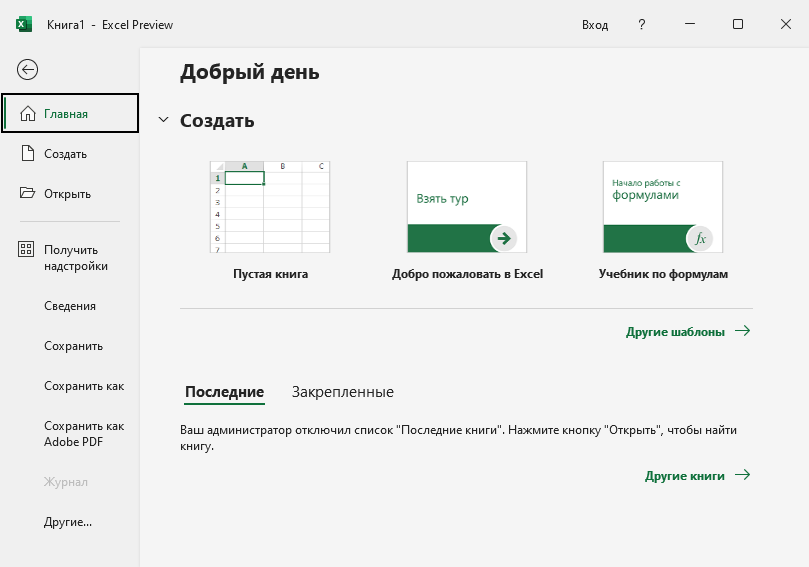The image size is (809, 567).
Task: Click the arrow next to Другие книги
Action: pyautogui.click(x=742, y=475)
